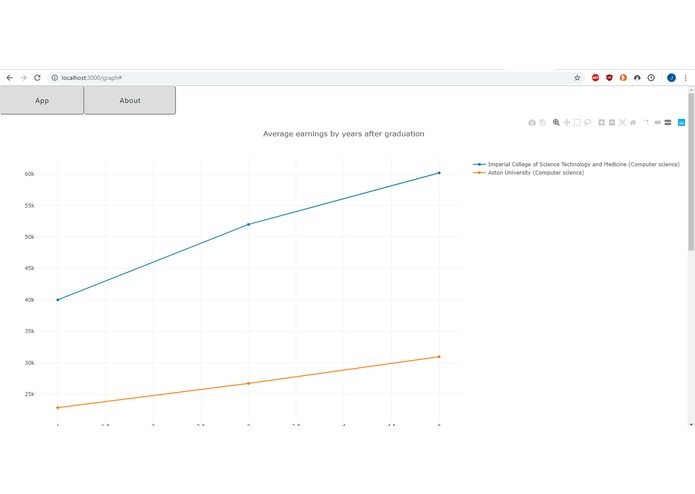The width and height of the screenshot is (695, 494).
Task: Download plot as PNG camera icon
Action: pyautogui.click(x=532, y=122)
